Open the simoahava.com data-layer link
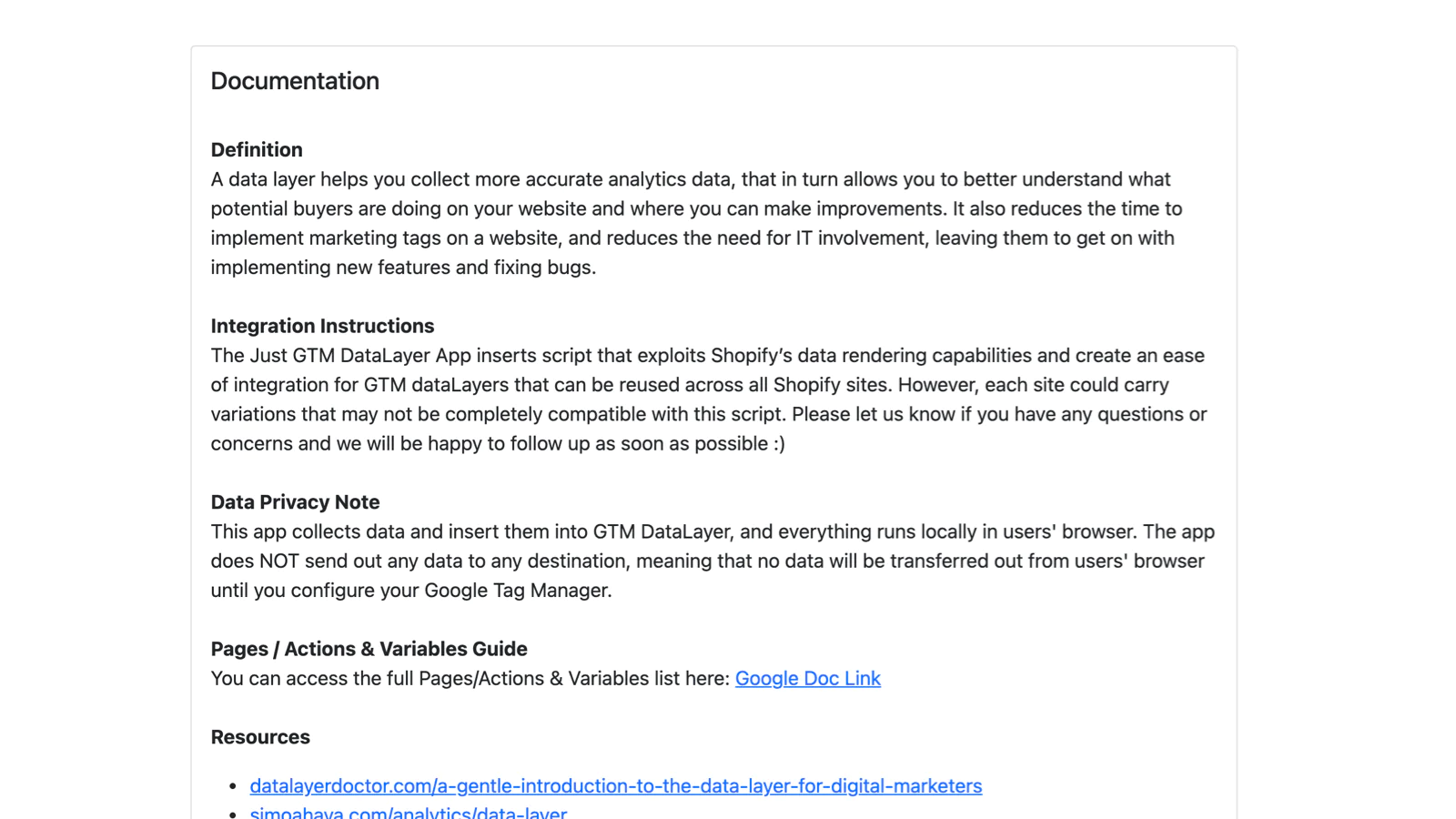Screen dimensions: 1456x819 pos(408,813)
